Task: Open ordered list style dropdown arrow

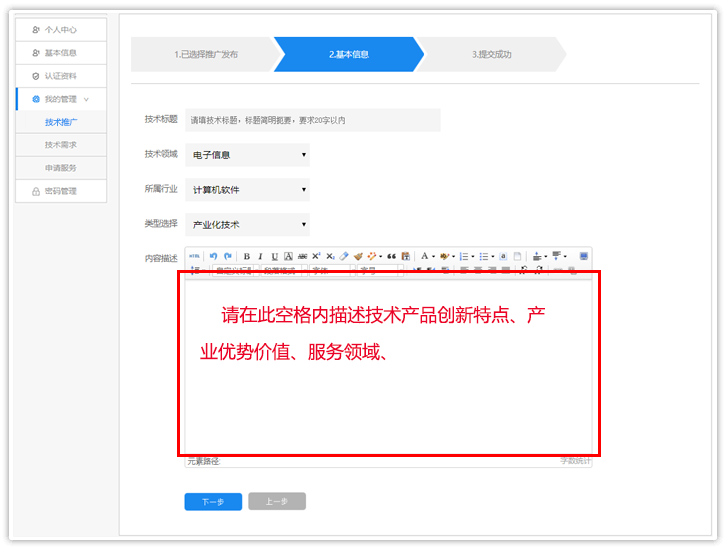Action: click(x=473, y=256)
